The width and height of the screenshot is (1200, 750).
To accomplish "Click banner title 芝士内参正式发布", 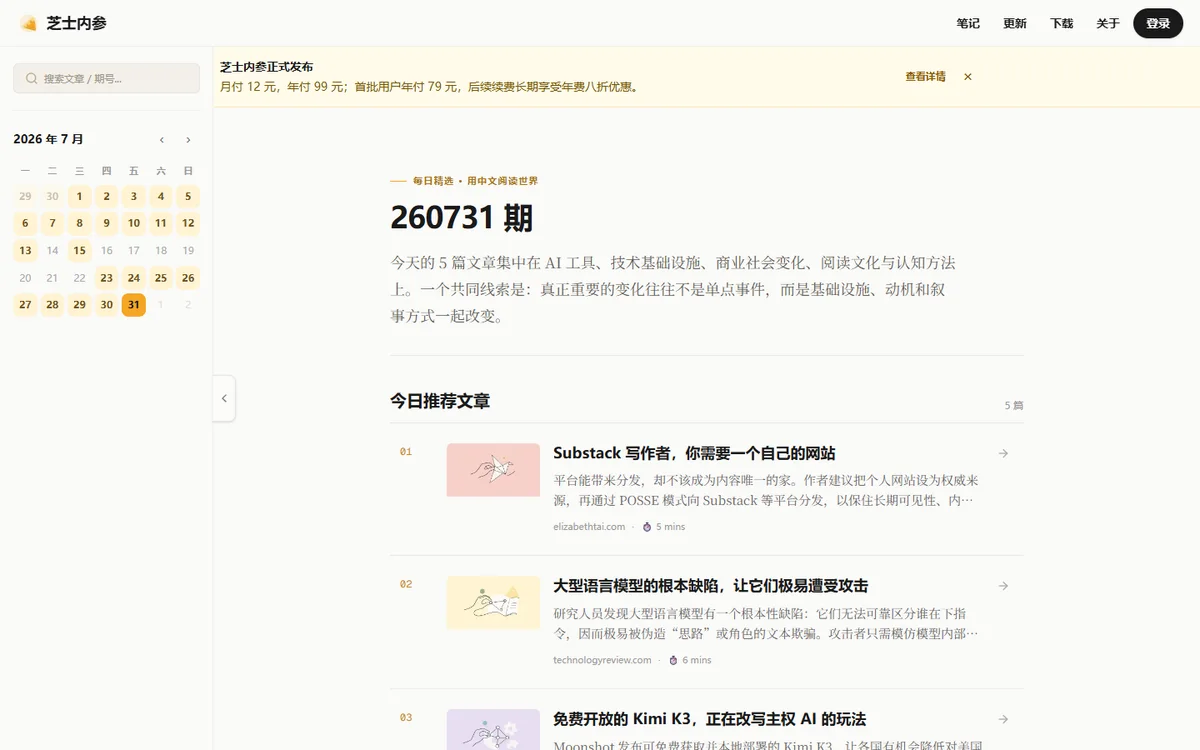I will point(267,67).
